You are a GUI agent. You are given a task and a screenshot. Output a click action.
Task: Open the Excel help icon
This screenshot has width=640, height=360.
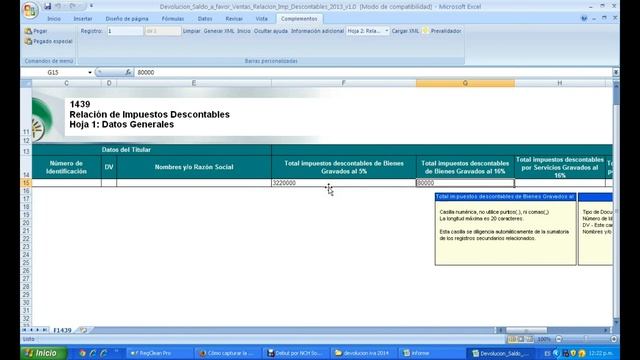[x=584, y=18]
